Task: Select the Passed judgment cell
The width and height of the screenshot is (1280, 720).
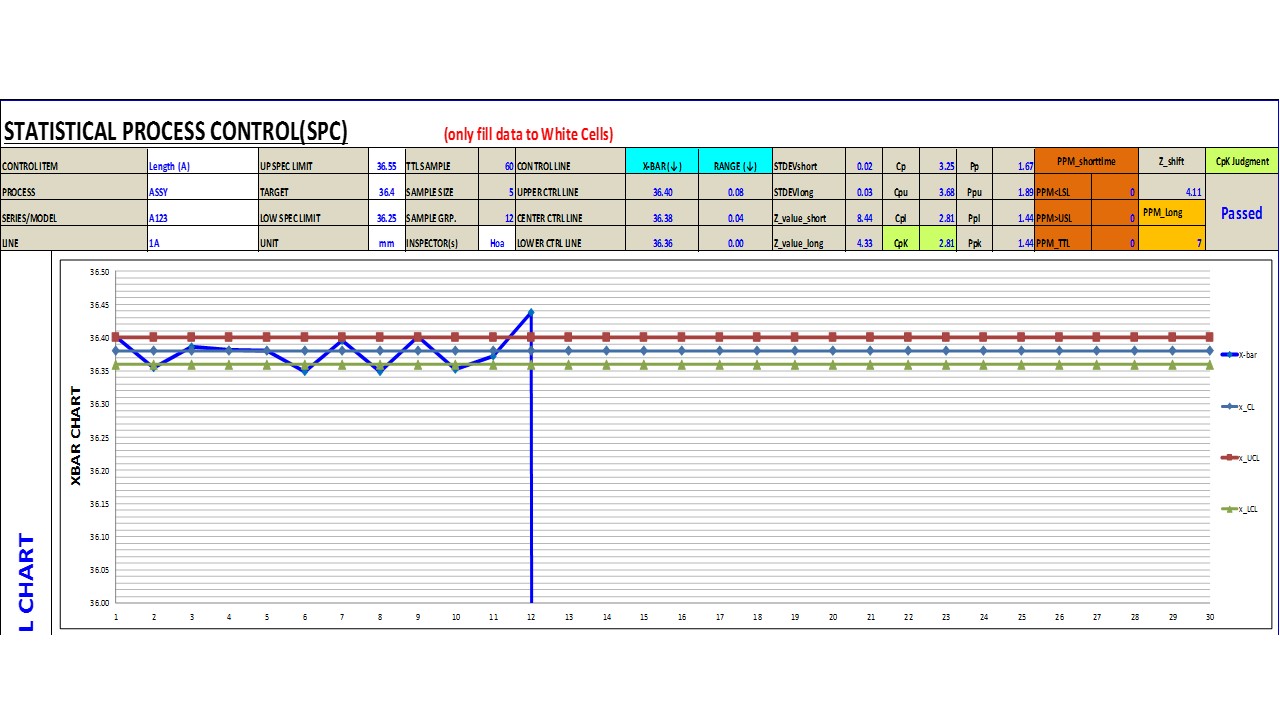Action: [1241, 213]
